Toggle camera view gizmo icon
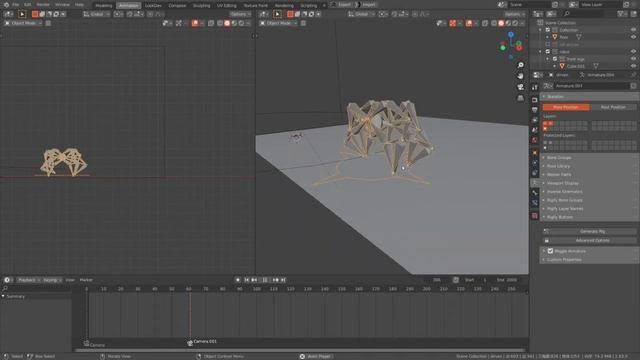Image resolution: width=640 pixels, height=360 pixels. (x=520, y=87)
